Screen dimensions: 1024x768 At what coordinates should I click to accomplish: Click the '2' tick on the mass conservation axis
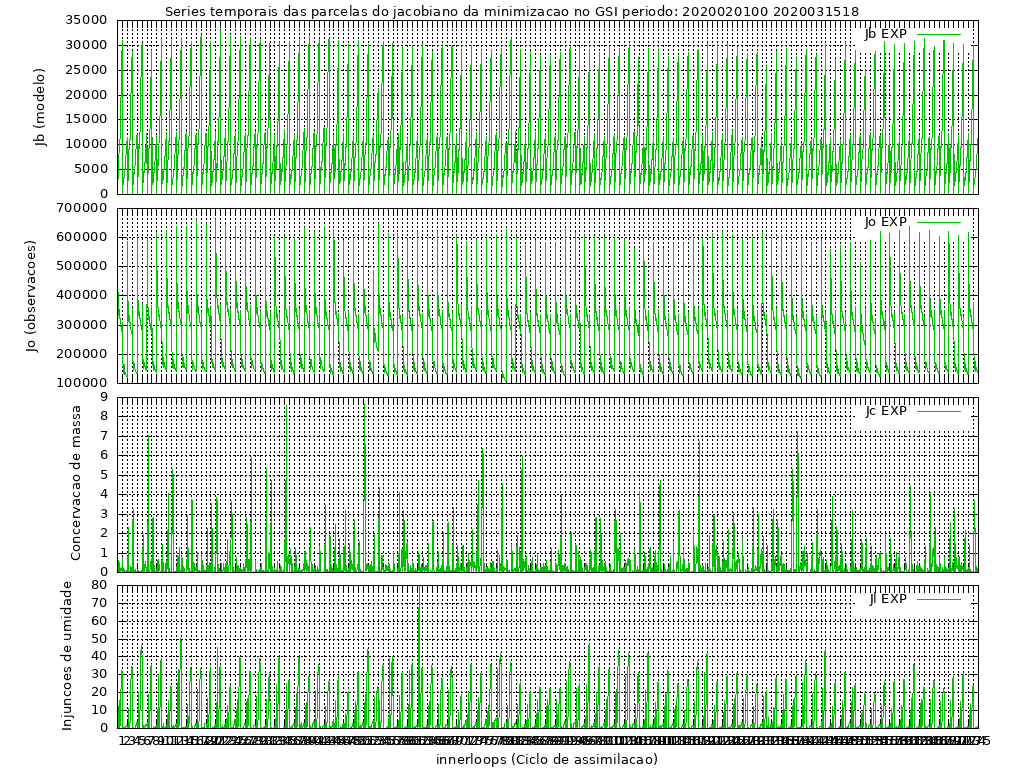104,533
